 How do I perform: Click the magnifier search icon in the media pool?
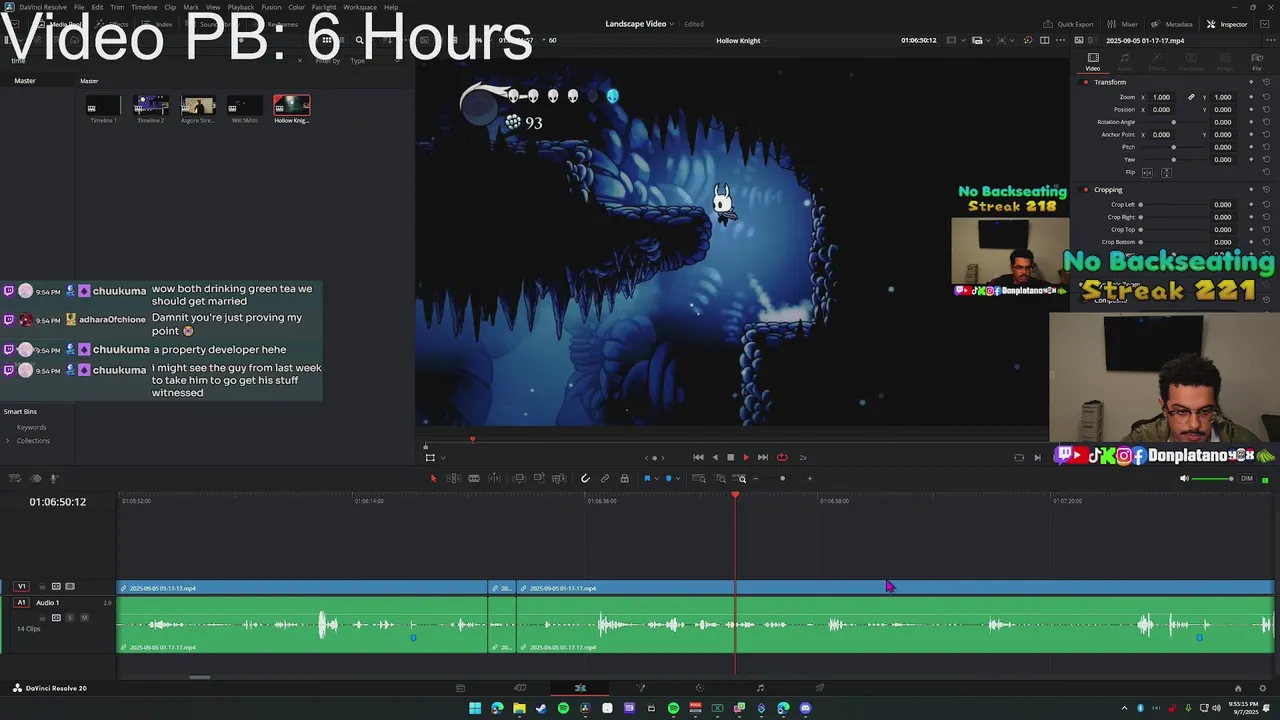click(359, 40)
